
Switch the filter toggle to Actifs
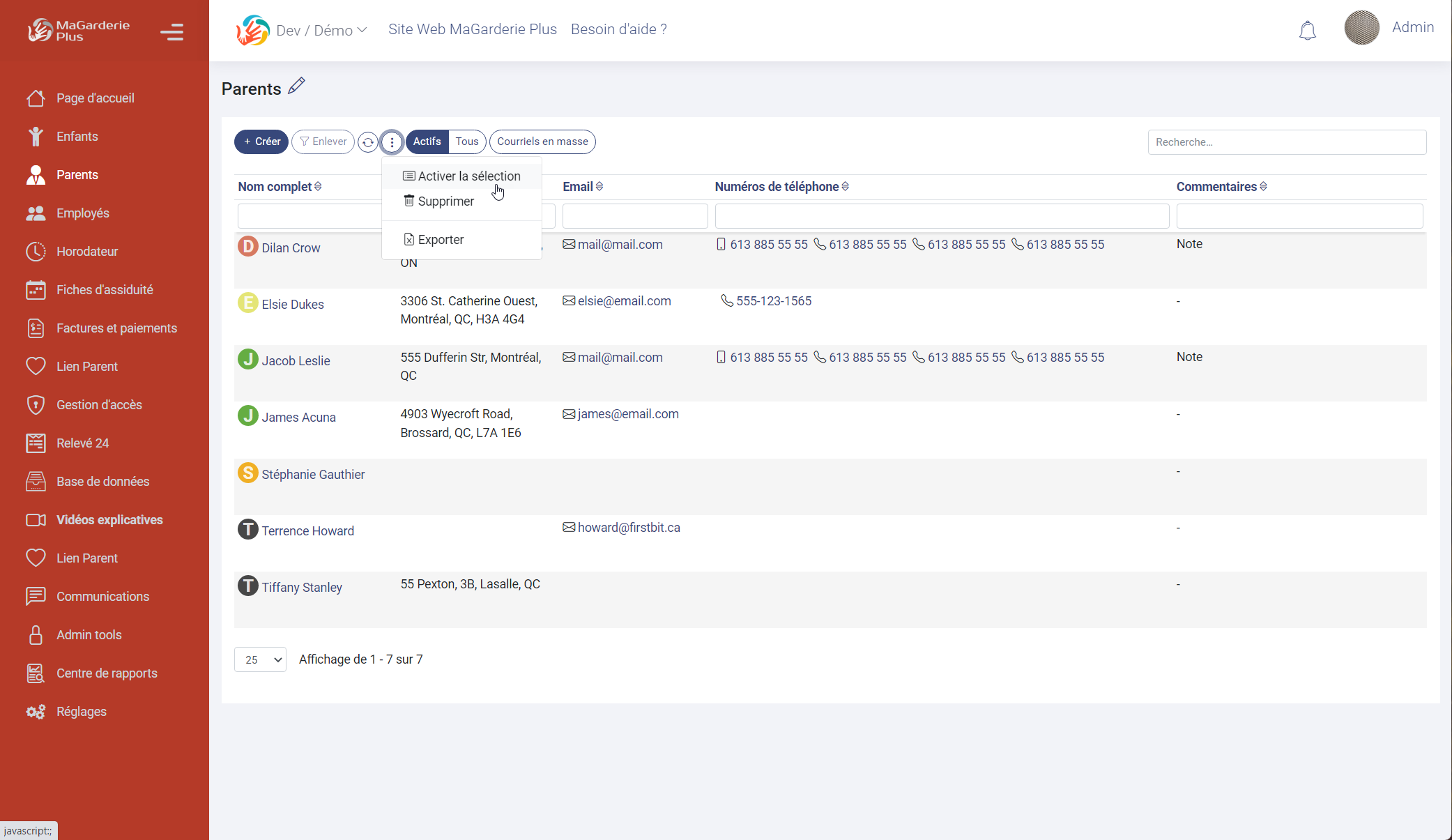427,142
